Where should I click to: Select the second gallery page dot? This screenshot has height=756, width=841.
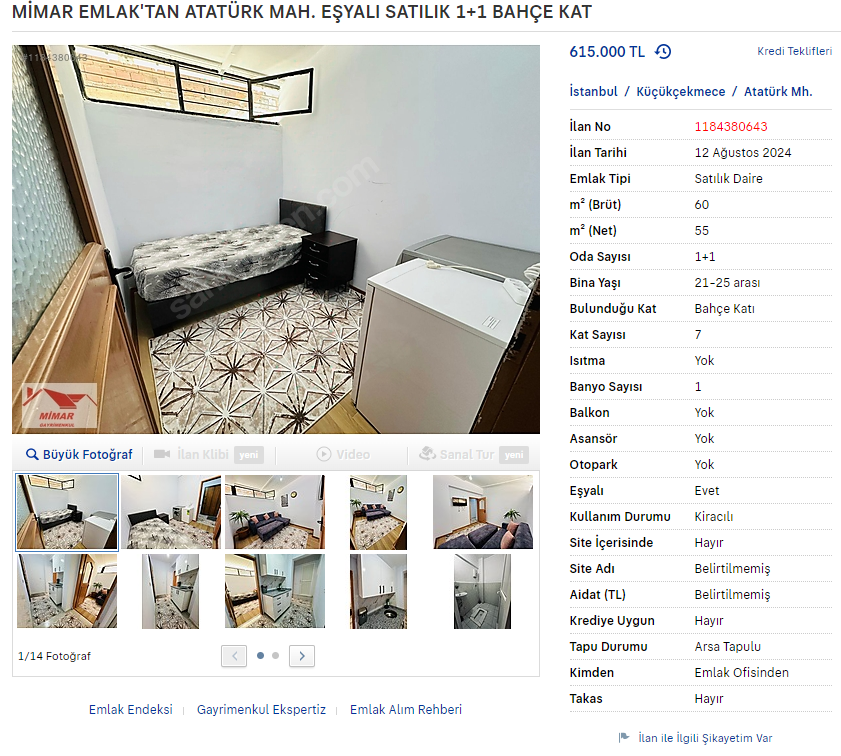click(276, 655)
